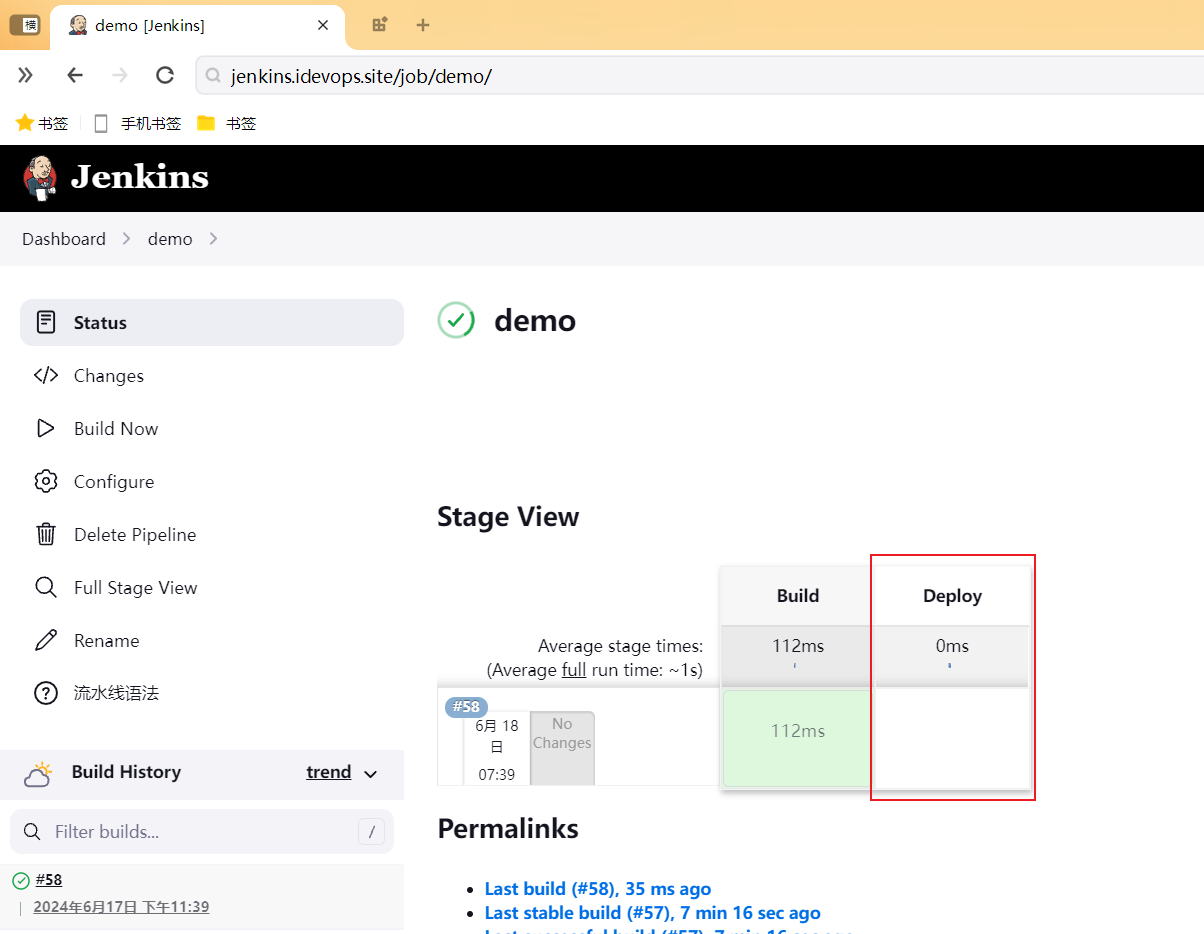Go back with the browser back arrow
The image size is (1204, 934).
point(75,75)
